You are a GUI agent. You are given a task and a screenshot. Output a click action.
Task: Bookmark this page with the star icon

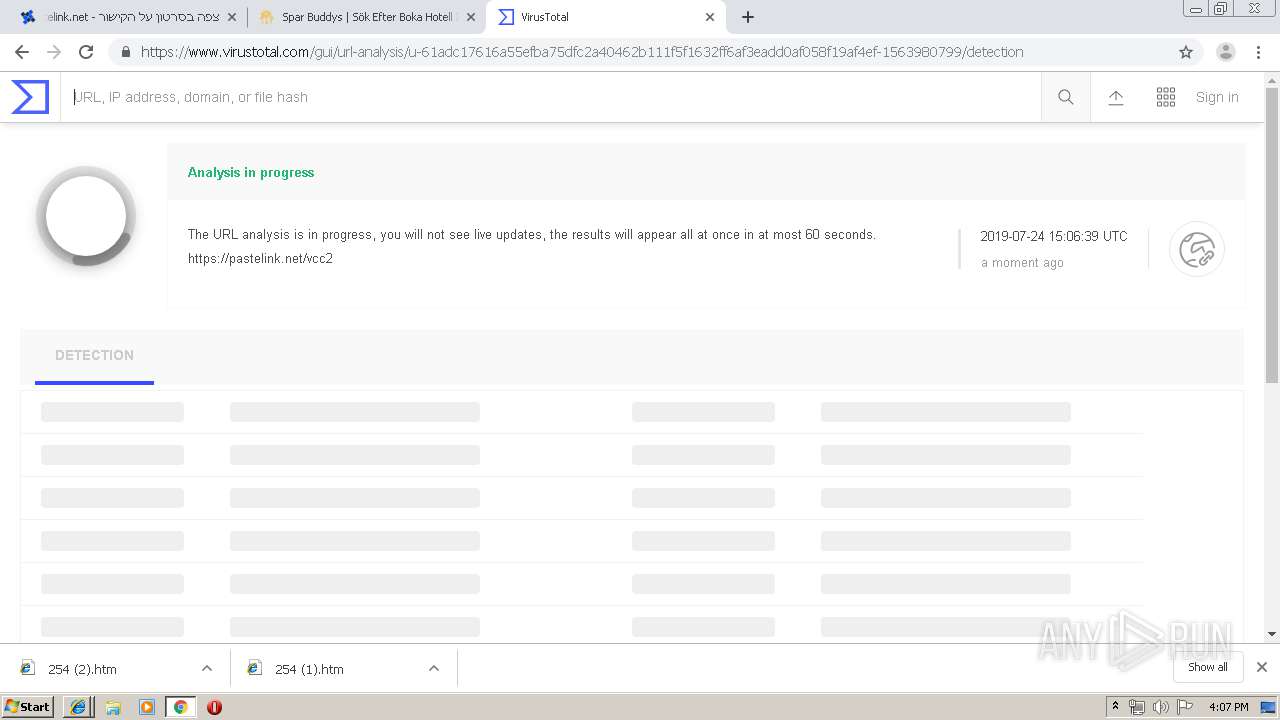1186,52
